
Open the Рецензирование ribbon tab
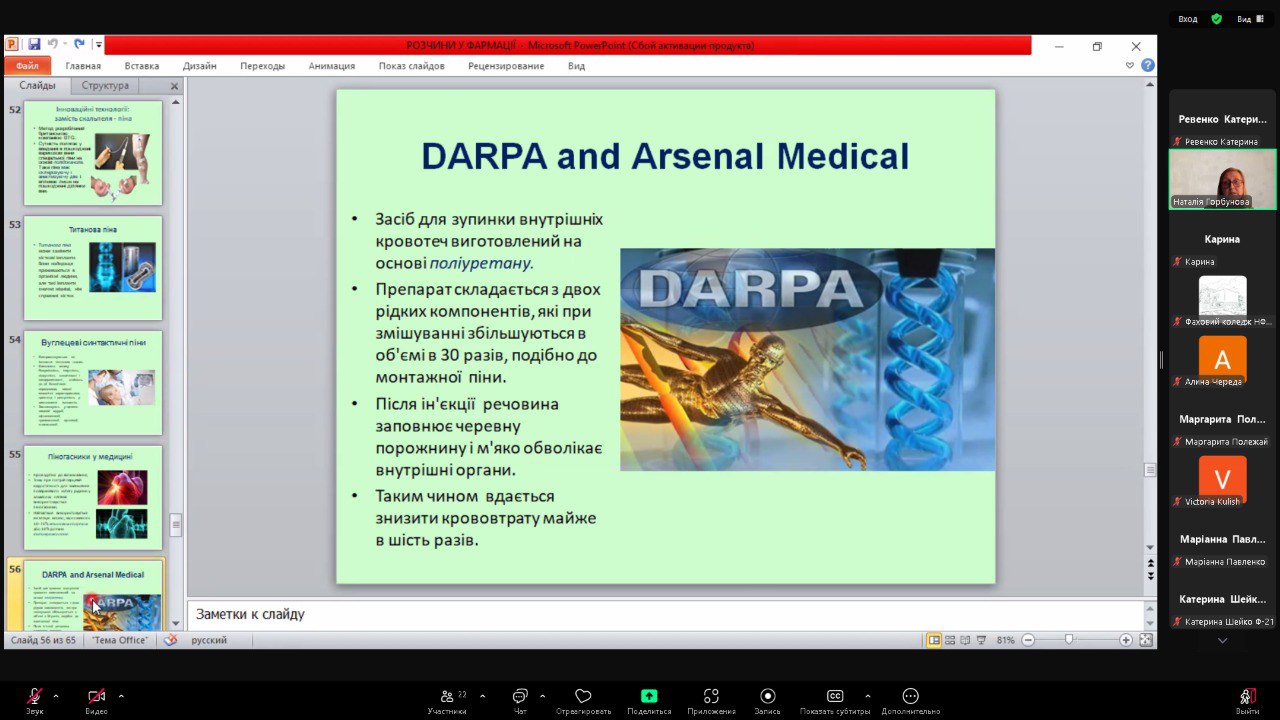pos(506,66)
